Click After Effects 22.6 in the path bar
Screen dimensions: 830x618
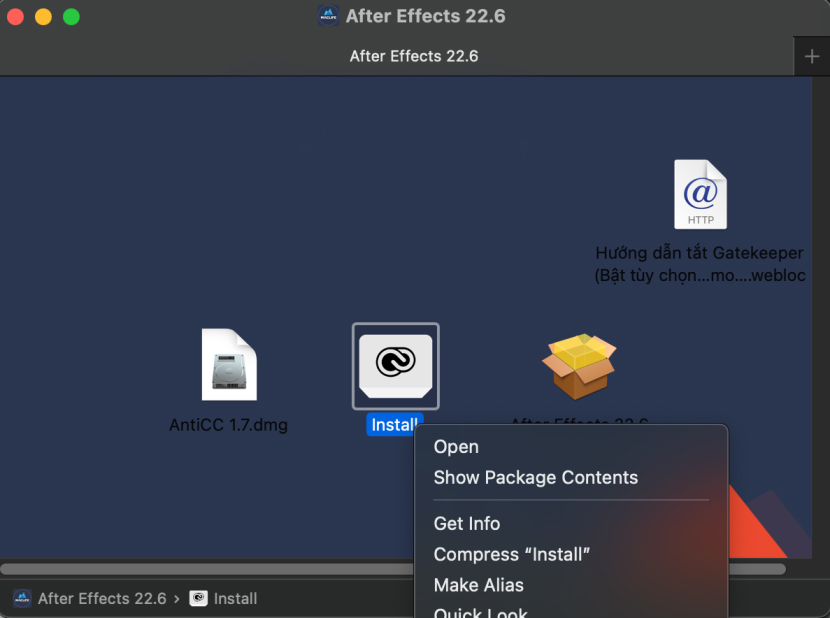[100, 598]
